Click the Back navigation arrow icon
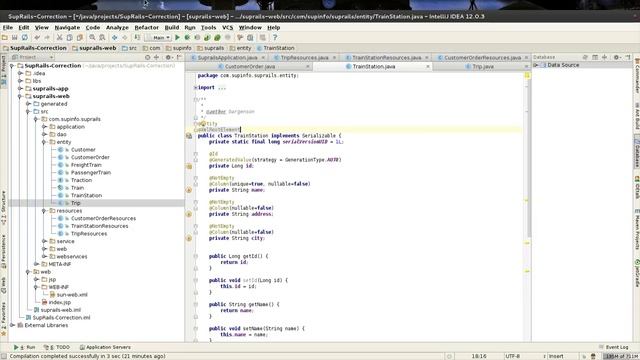This screenshot has height=360, width=640. click(115, 38)
